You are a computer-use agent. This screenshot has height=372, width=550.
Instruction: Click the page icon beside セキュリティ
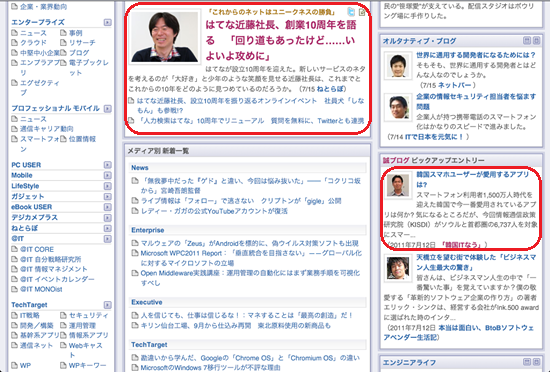(x=63, y=315)
